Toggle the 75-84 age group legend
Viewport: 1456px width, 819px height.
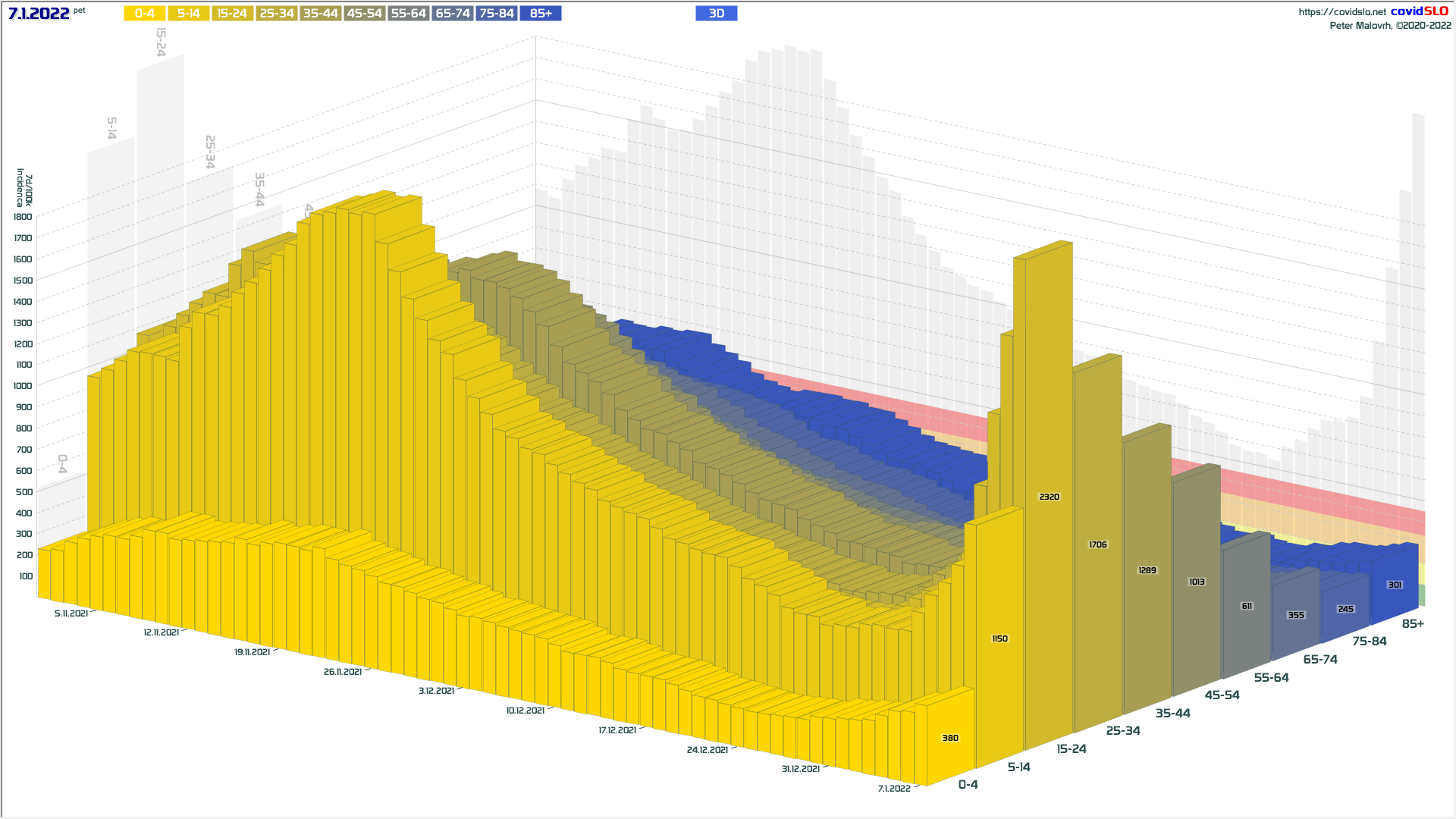click(x=497, y=14)
